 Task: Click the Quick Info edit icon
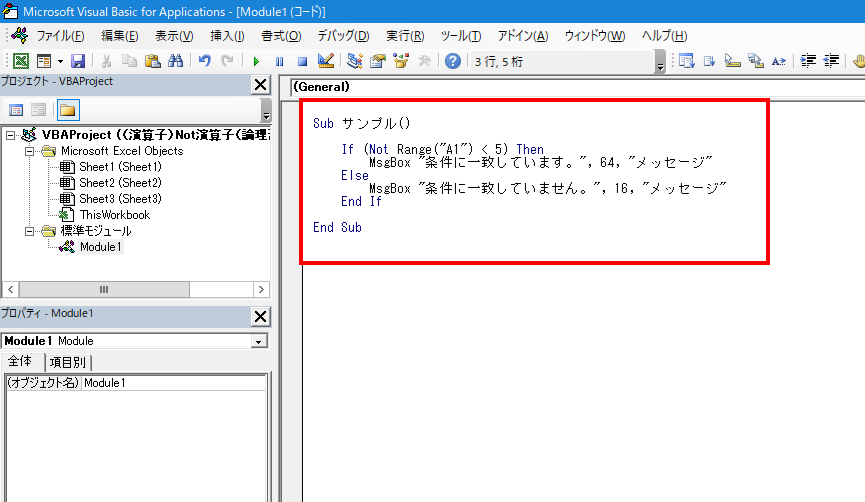tap(733, 61)
